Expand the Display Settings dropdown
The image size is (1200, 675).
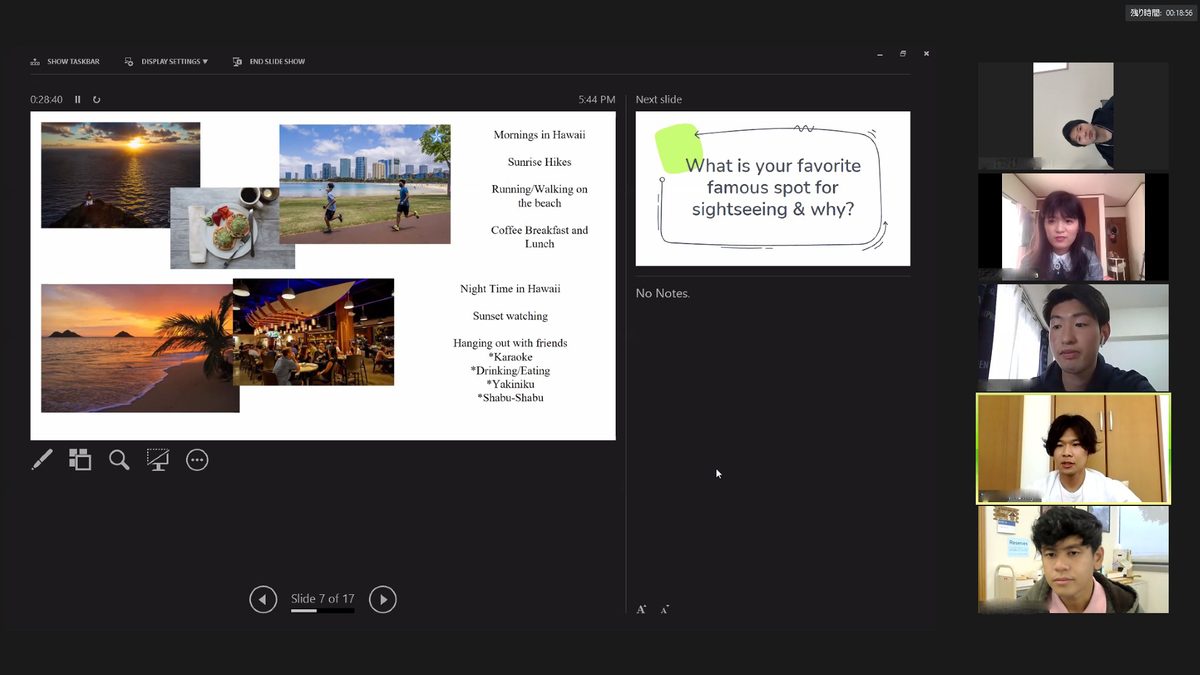click(x=166, y=62)
